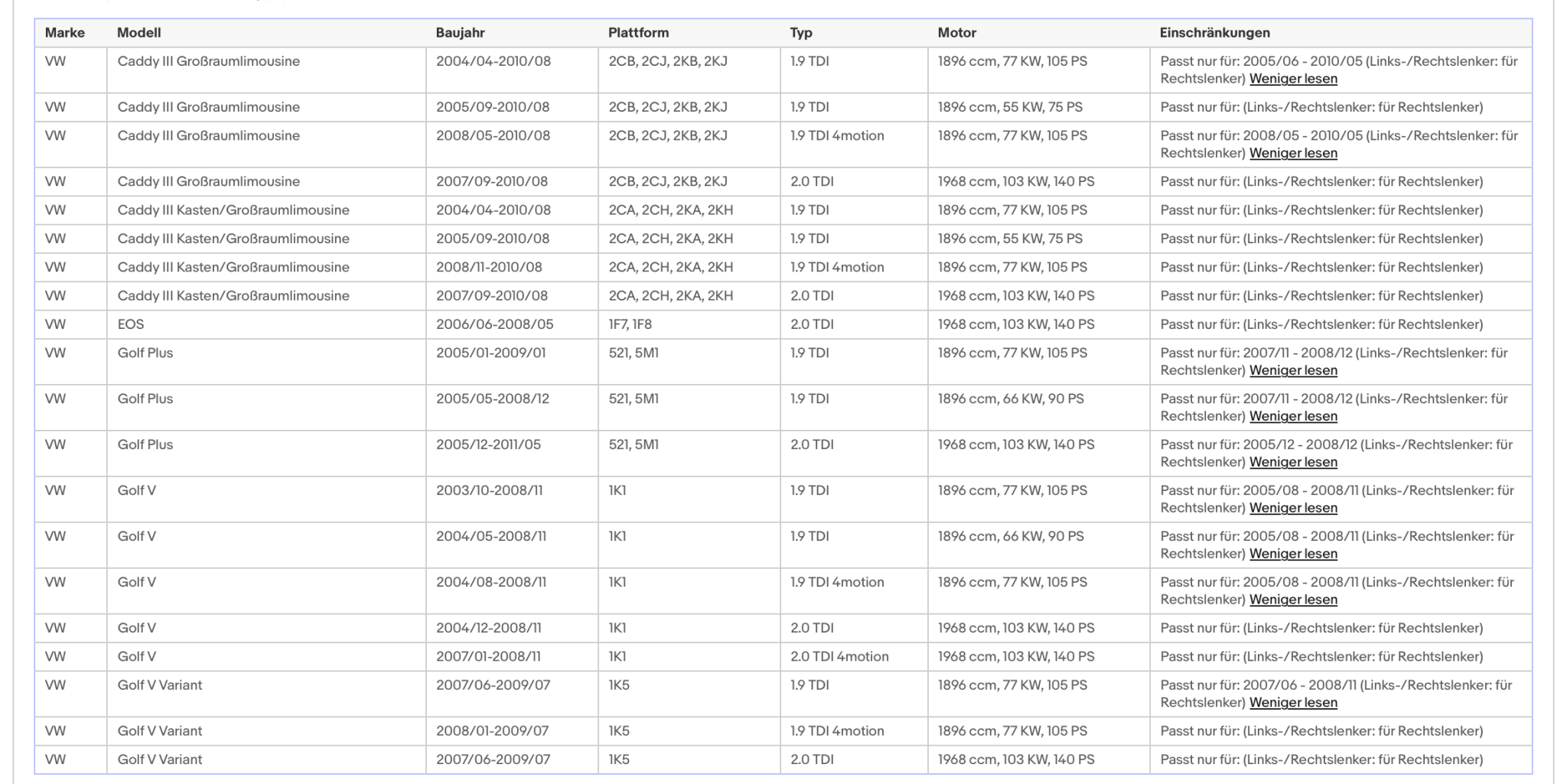
Task: Select the Motor column header
Action: pos(957,33)
